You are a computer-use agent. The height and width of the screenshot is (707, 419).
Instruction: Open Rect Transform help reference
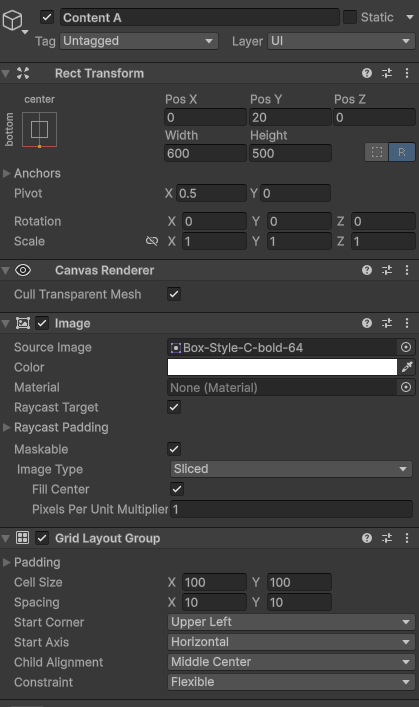click(367, 73)
